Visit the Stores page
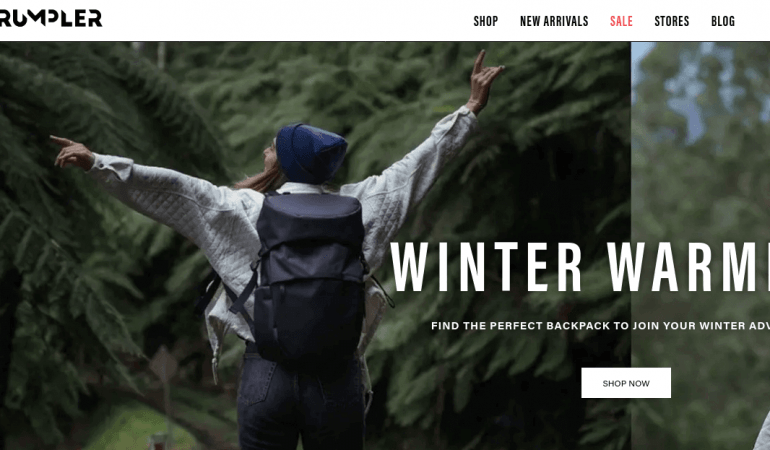770x450 pixels. (x=672, y=21)
